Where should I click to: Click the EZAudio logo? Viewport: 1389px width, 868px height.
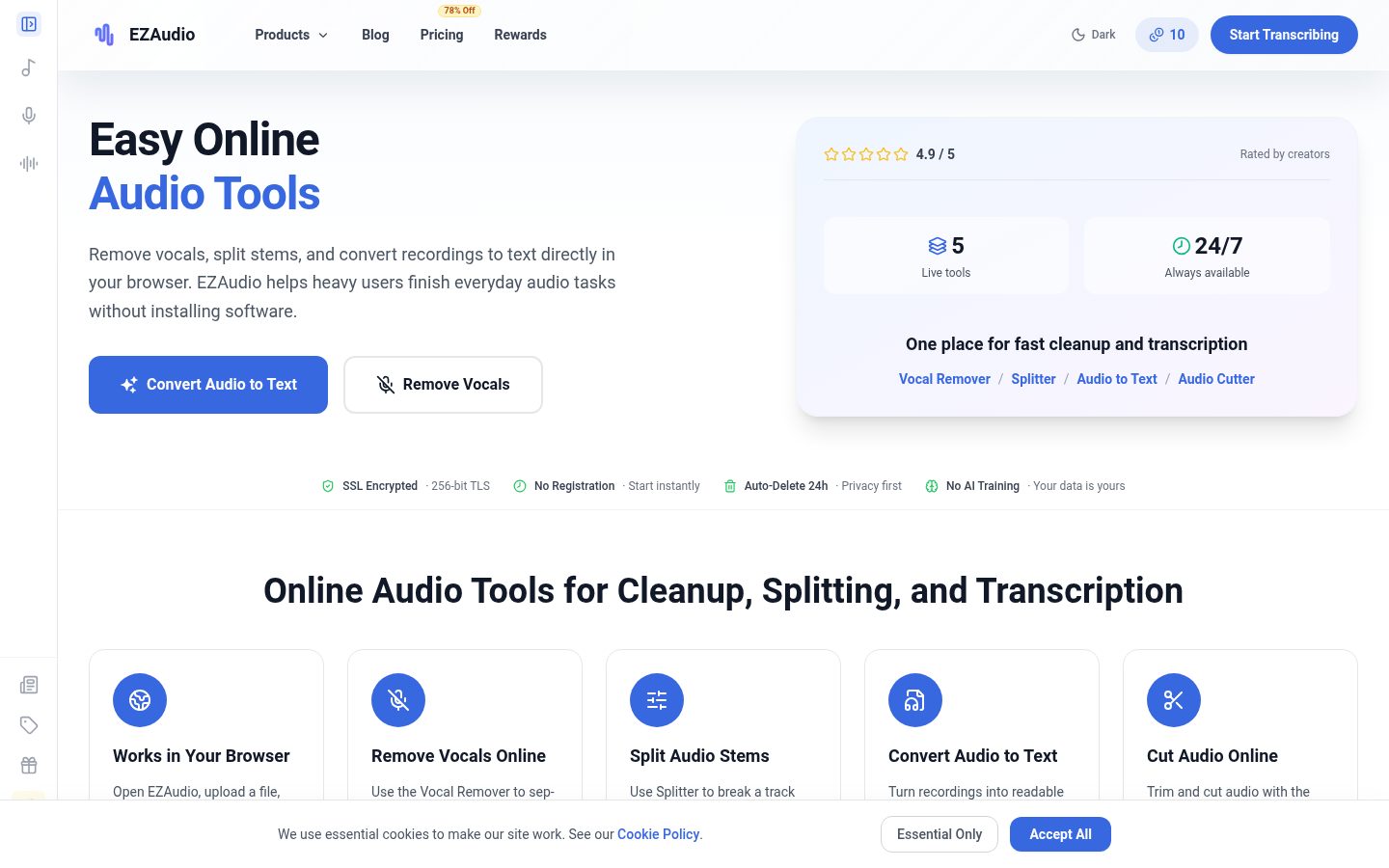pyautogui.click(x=144, y=35)
